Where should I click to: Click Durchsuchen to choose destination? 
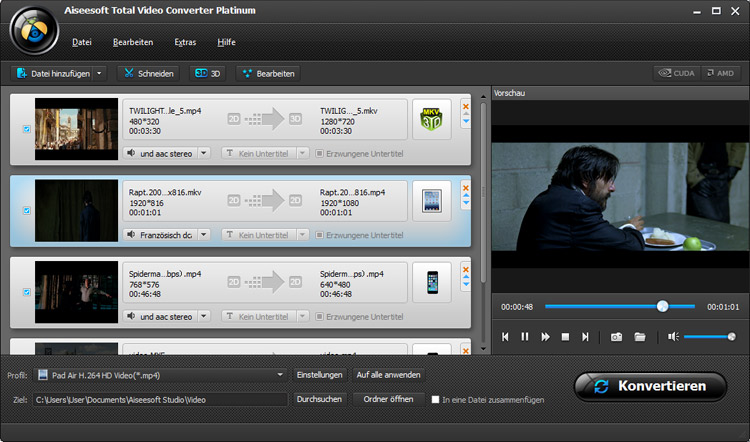[x=319, y=399]
